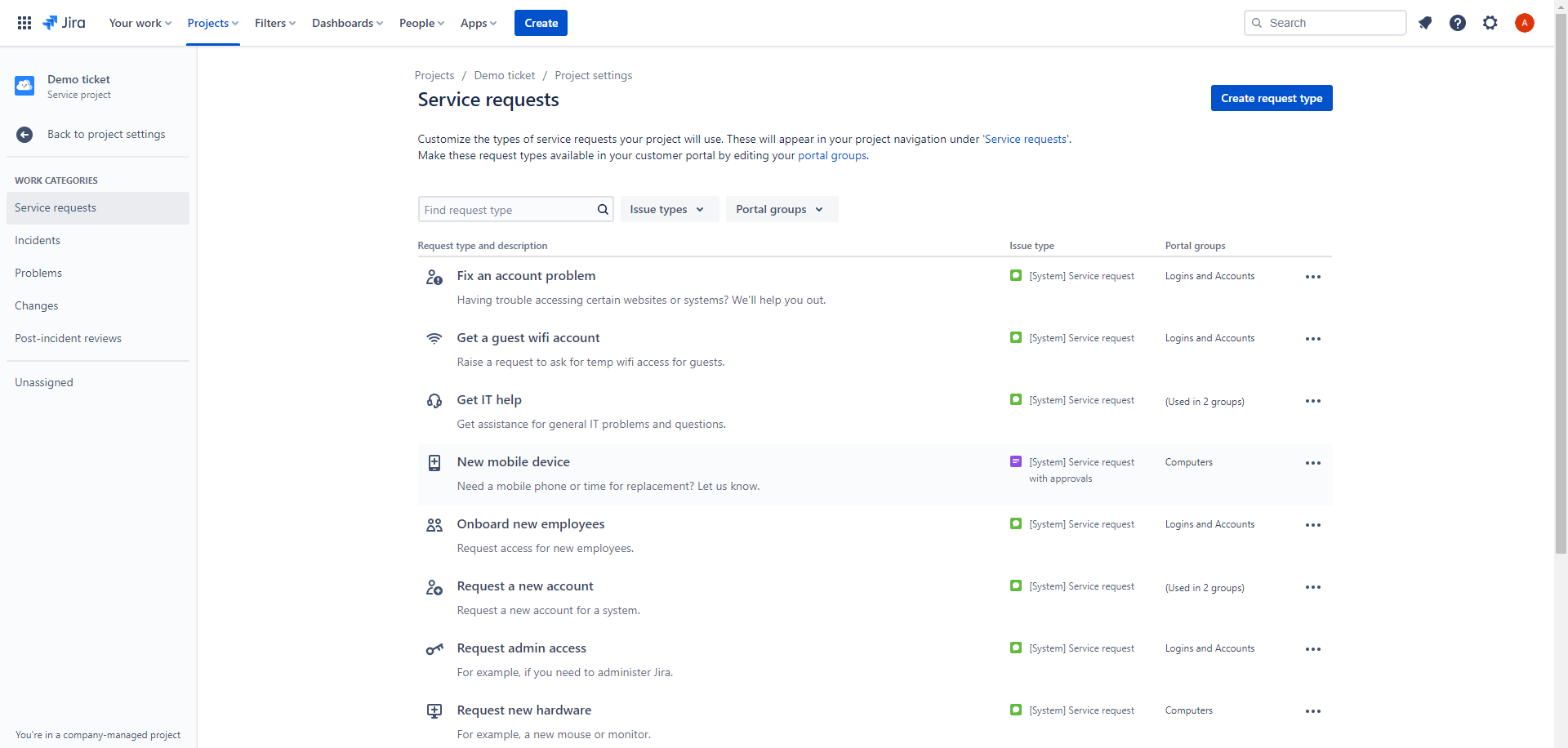Open Jira settings gear

1490,23
